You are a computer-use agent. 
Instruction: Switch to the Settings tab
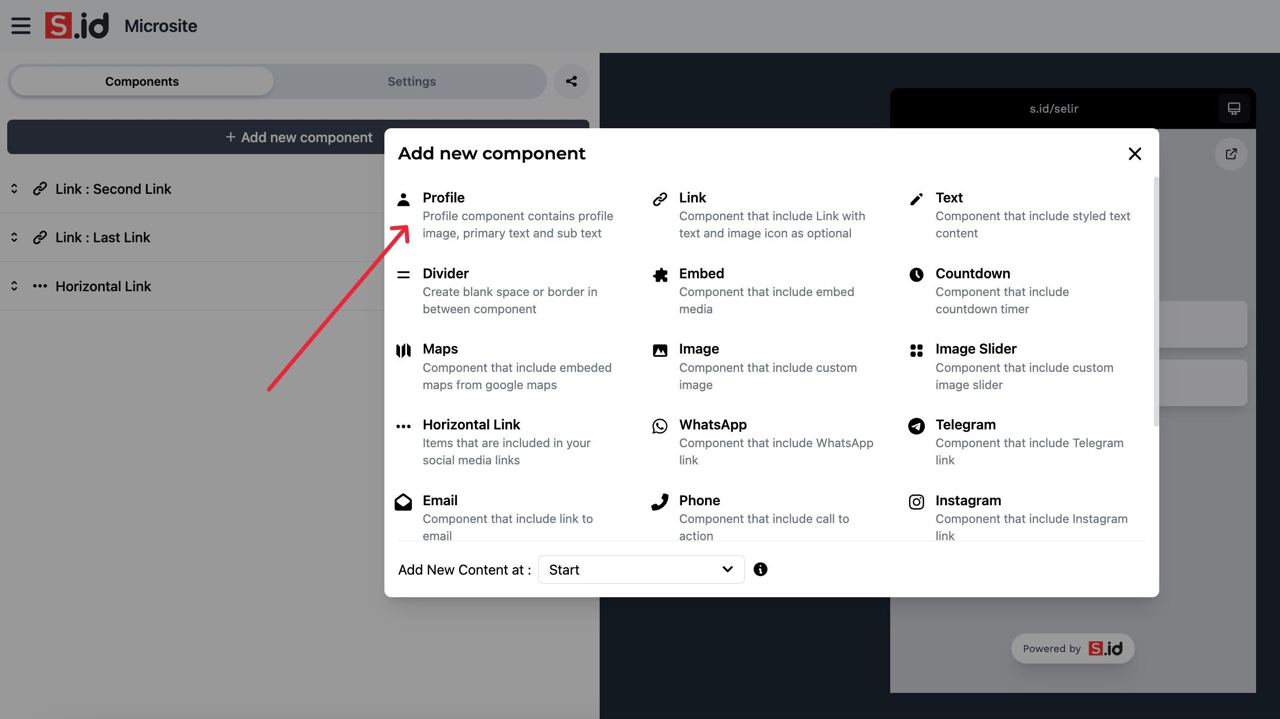pyautogui.click(x=411, y=81)
